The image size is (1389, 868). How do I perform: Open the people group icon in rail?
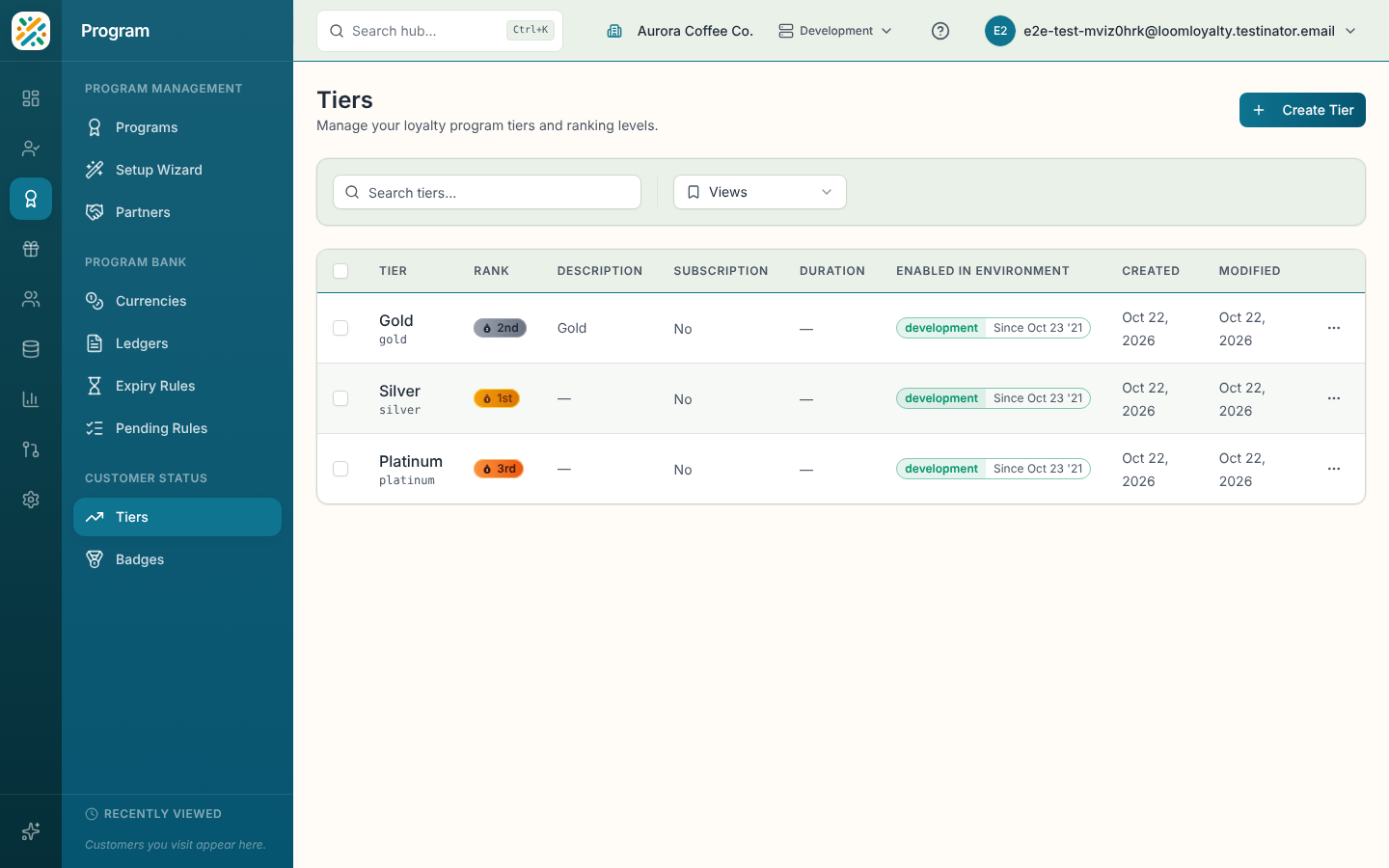(31, 299)
